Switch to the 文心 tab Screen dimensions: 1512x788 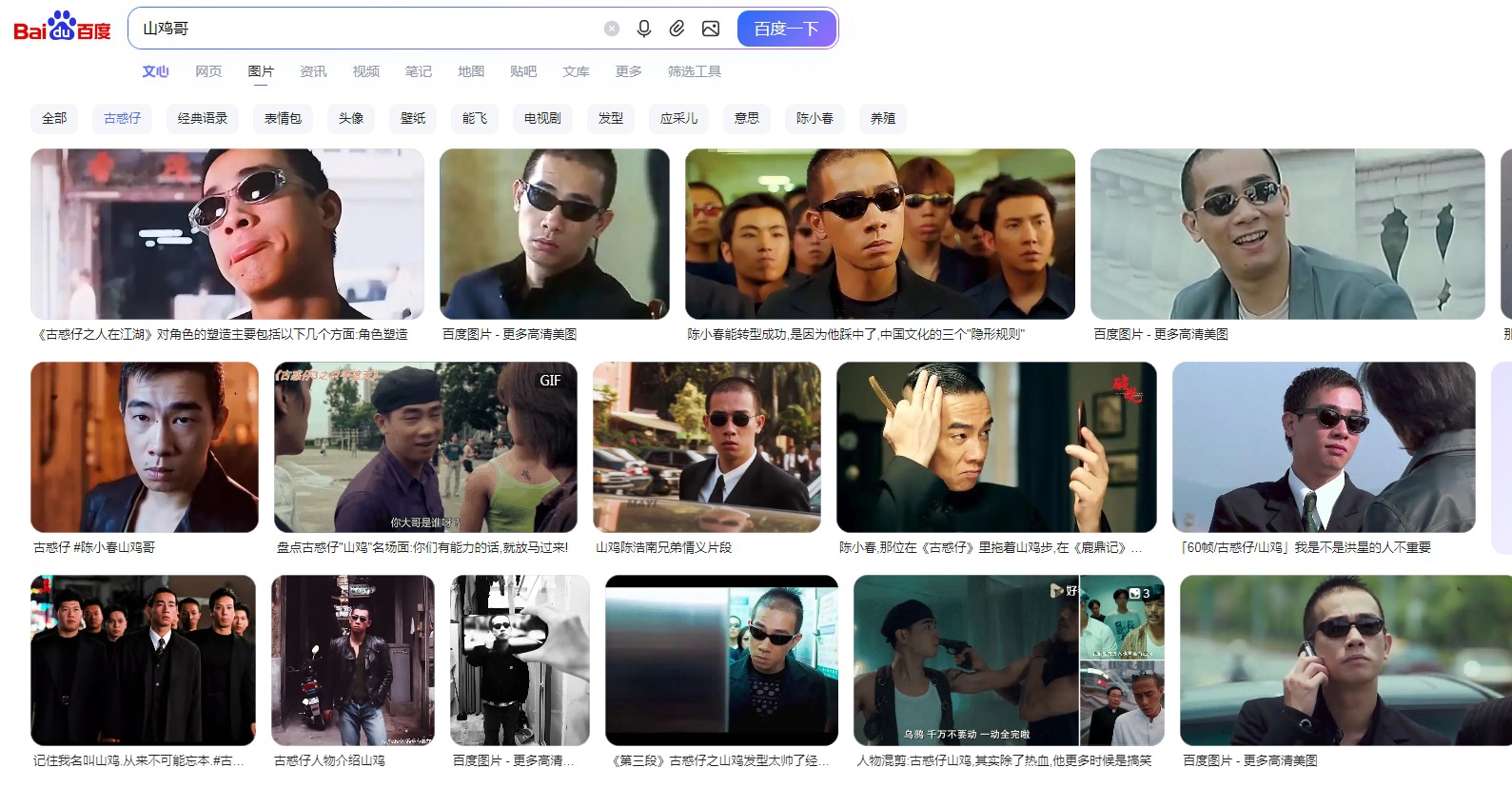pos(155,71)
